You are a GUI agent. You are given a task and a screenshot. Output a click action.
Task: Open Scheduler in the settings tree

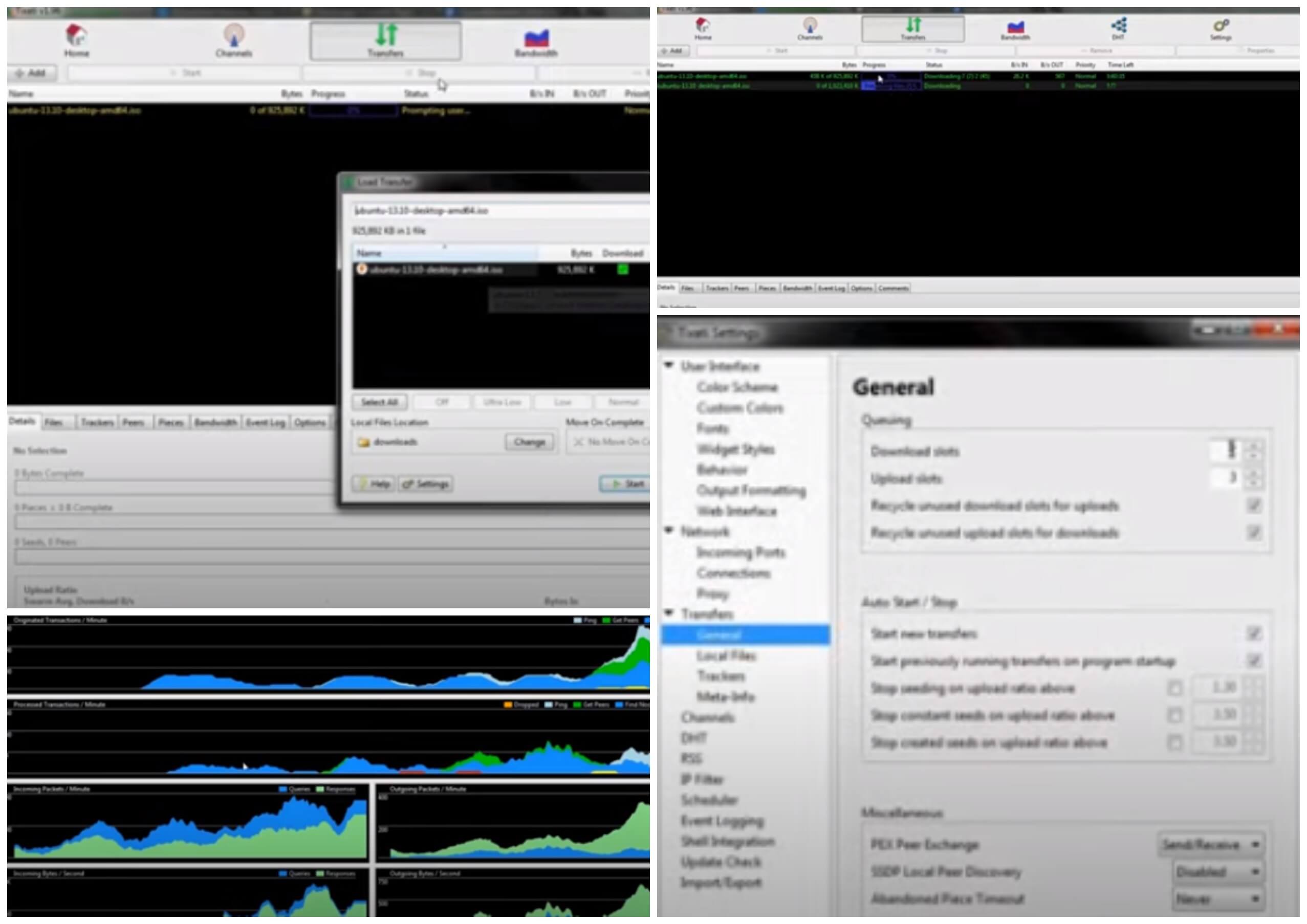tap(709, 800)
